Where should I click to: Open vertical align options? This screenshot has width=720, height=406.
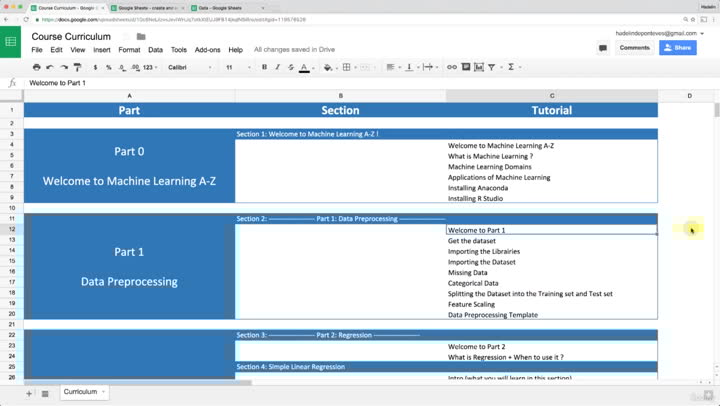click(409, 67)
